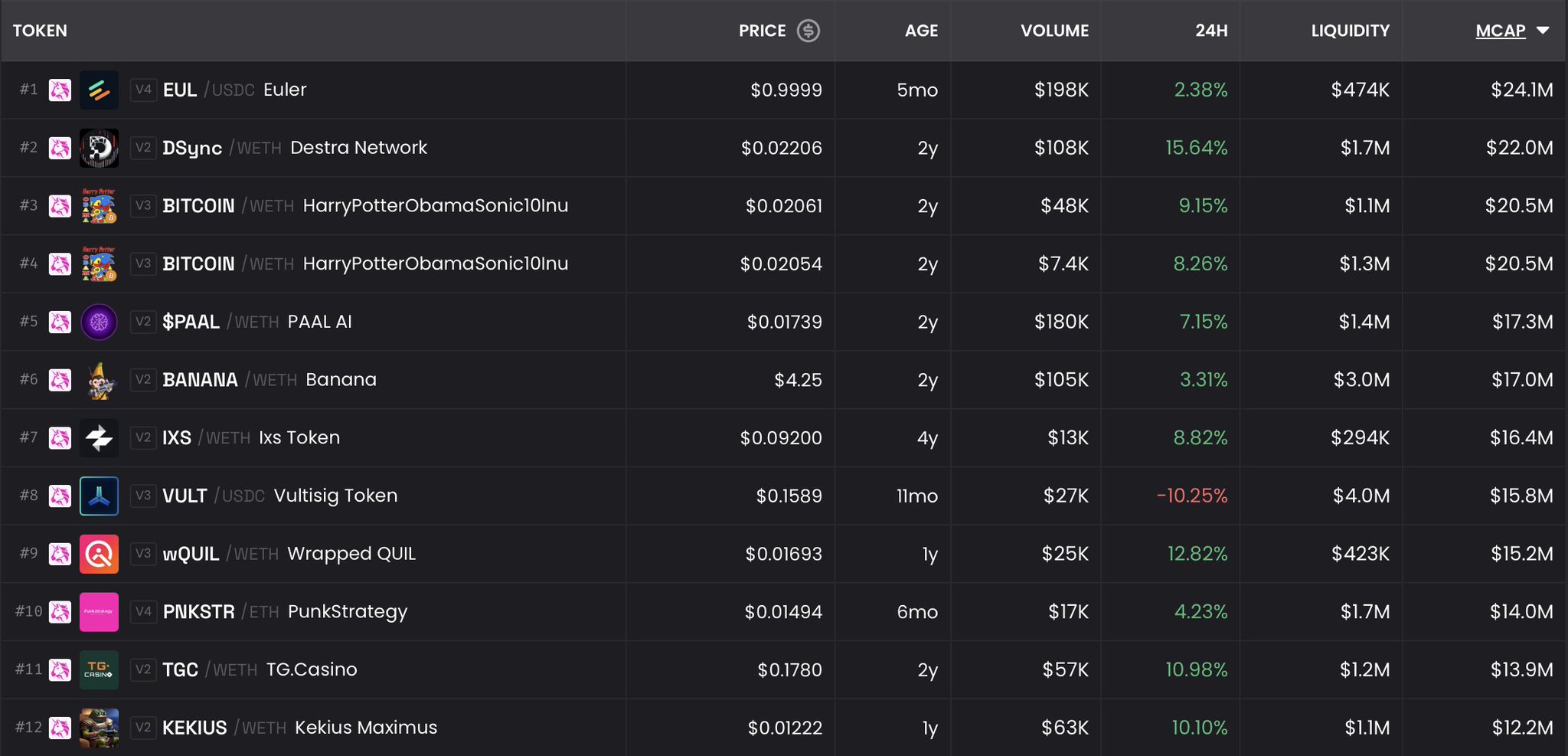The image size is (1568, 756).
Task: Toggle the price currency dollar icon
Action: click(808, 31)
